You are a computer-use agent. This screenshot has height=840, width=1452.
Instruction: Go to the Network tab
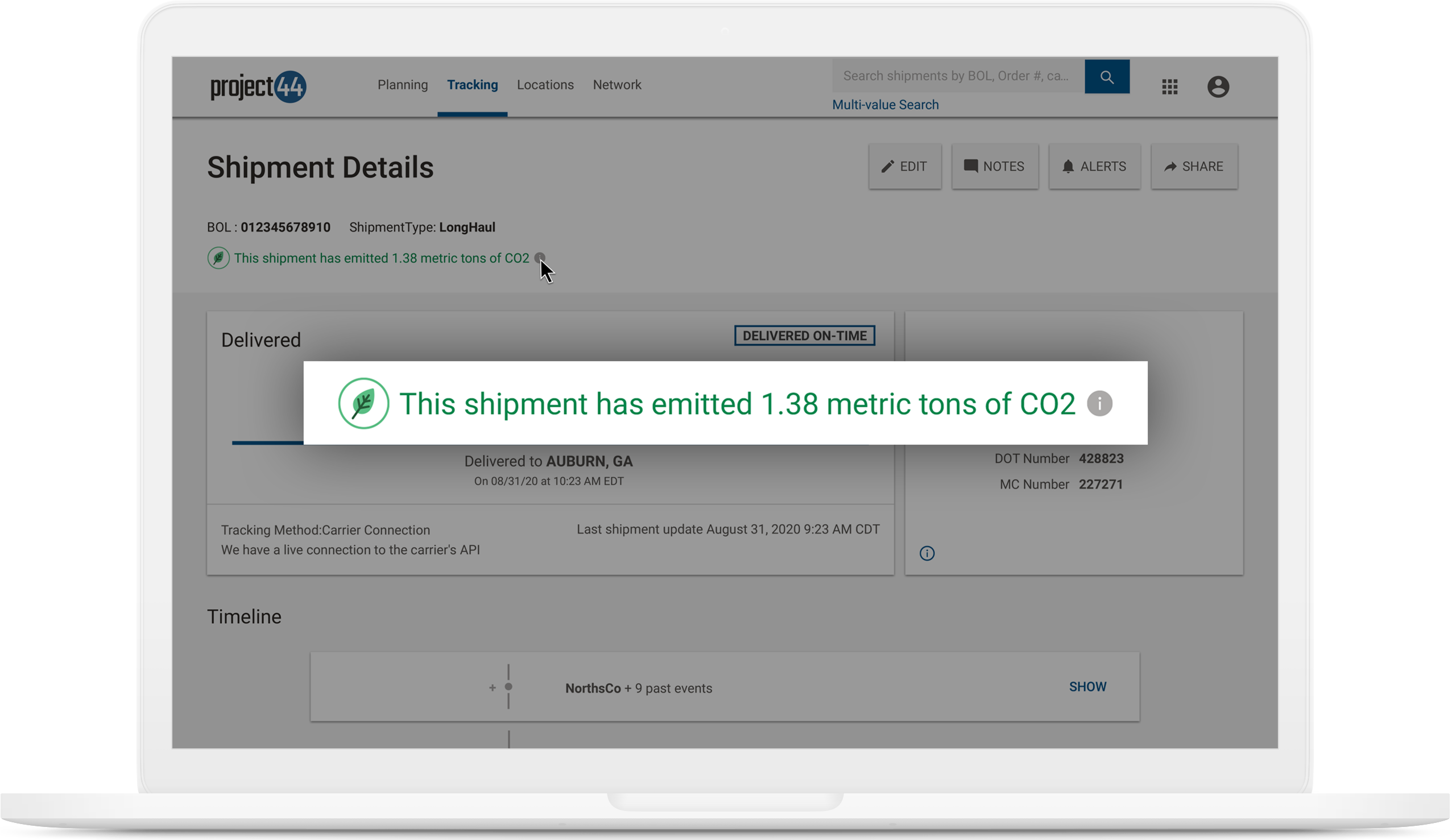click(617, 85)
